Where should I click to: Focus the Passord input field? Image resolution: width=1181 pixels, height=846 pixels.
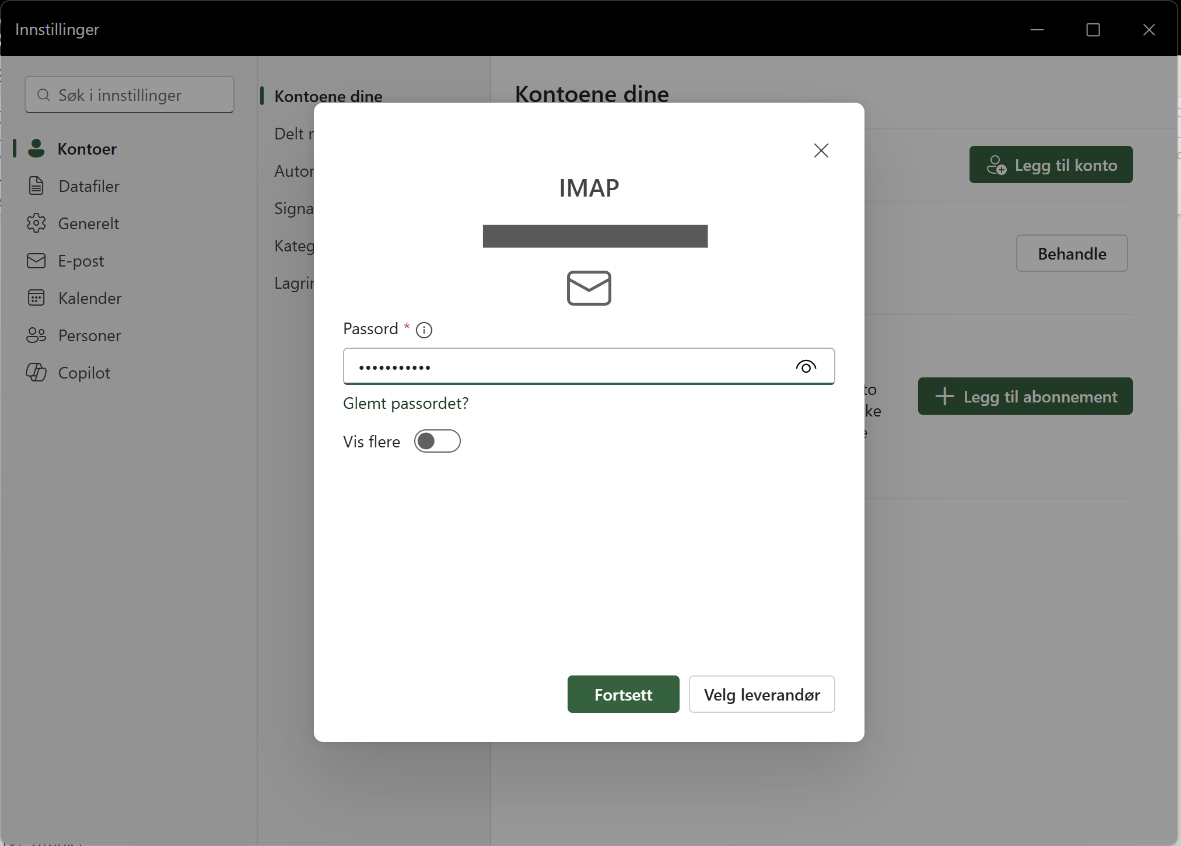coord(588,367)
